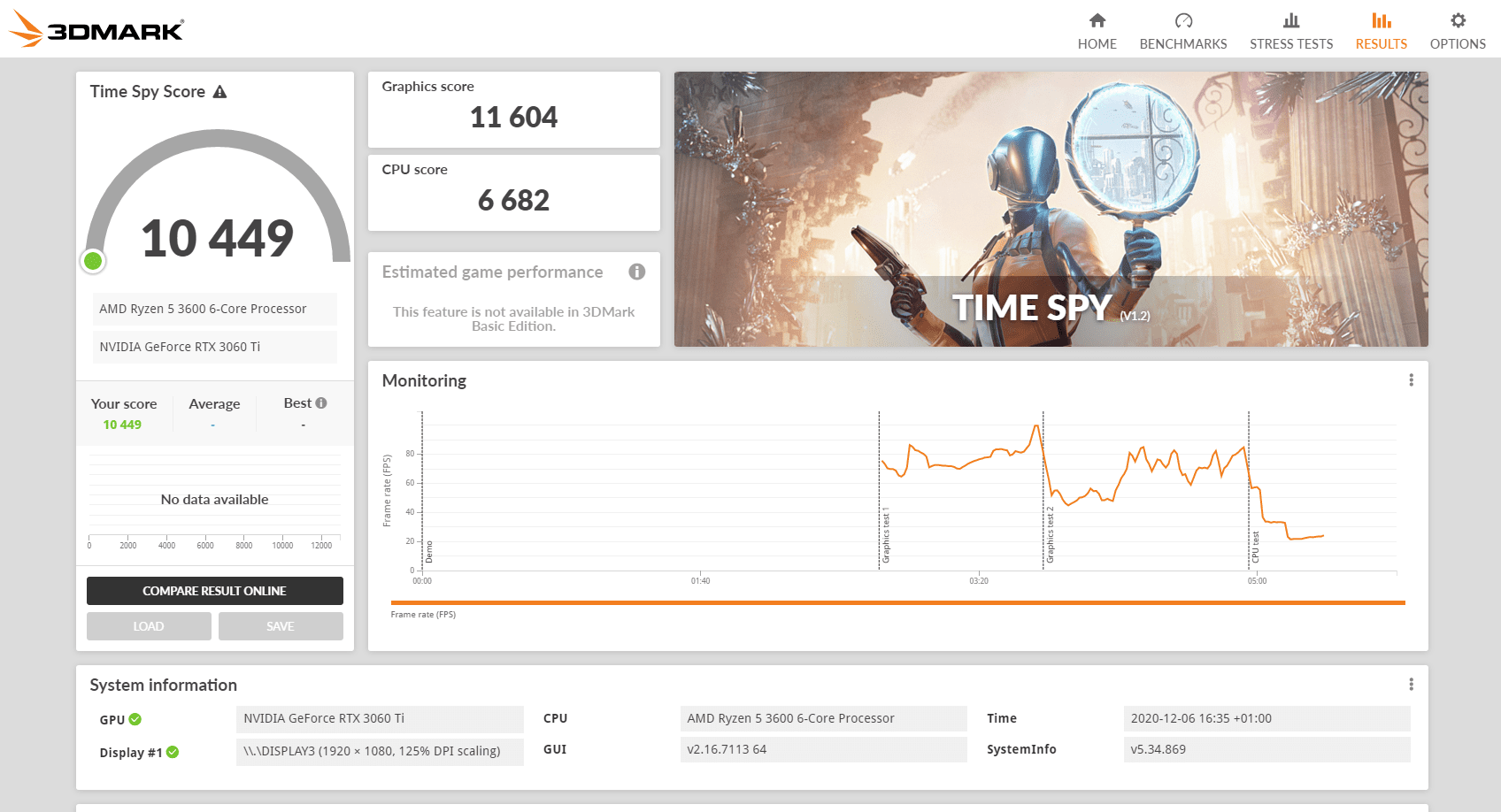Click the Save button
Viewport: 1501px width, 812px height.
coord(281,626)
